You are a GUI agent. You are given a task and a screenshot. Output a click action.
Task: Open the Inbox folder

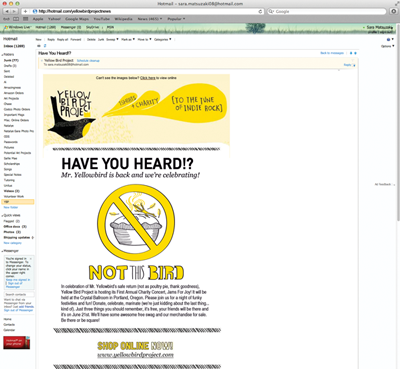(14, 46)
